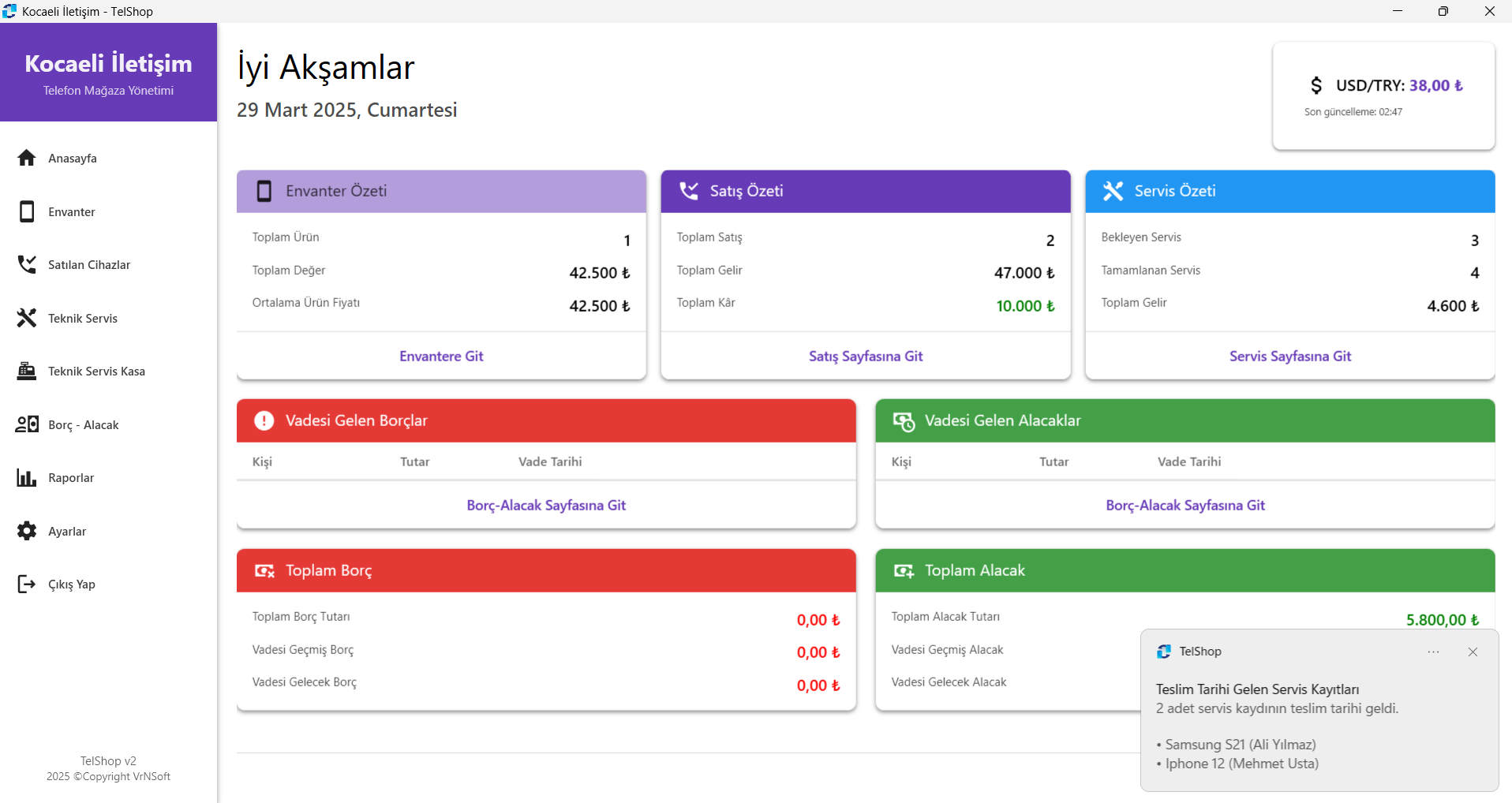1512x803 pixels.
Task: Click the Çıkış Yap logout icon
Action: tap(27, 584)
